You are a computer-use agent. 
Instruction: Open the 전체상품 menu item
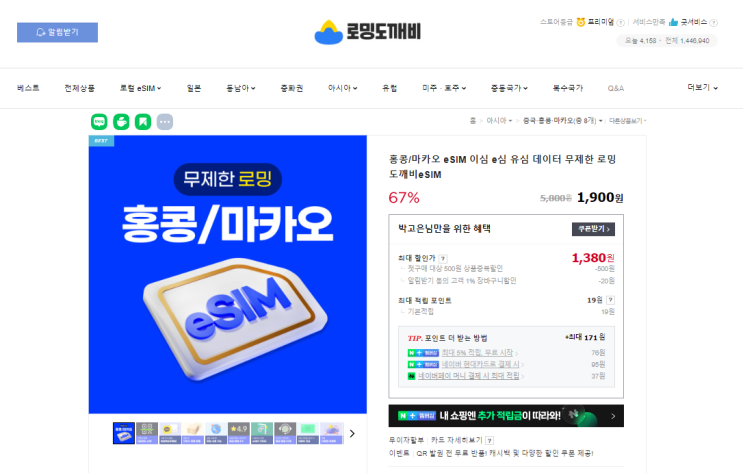[80, 88]
